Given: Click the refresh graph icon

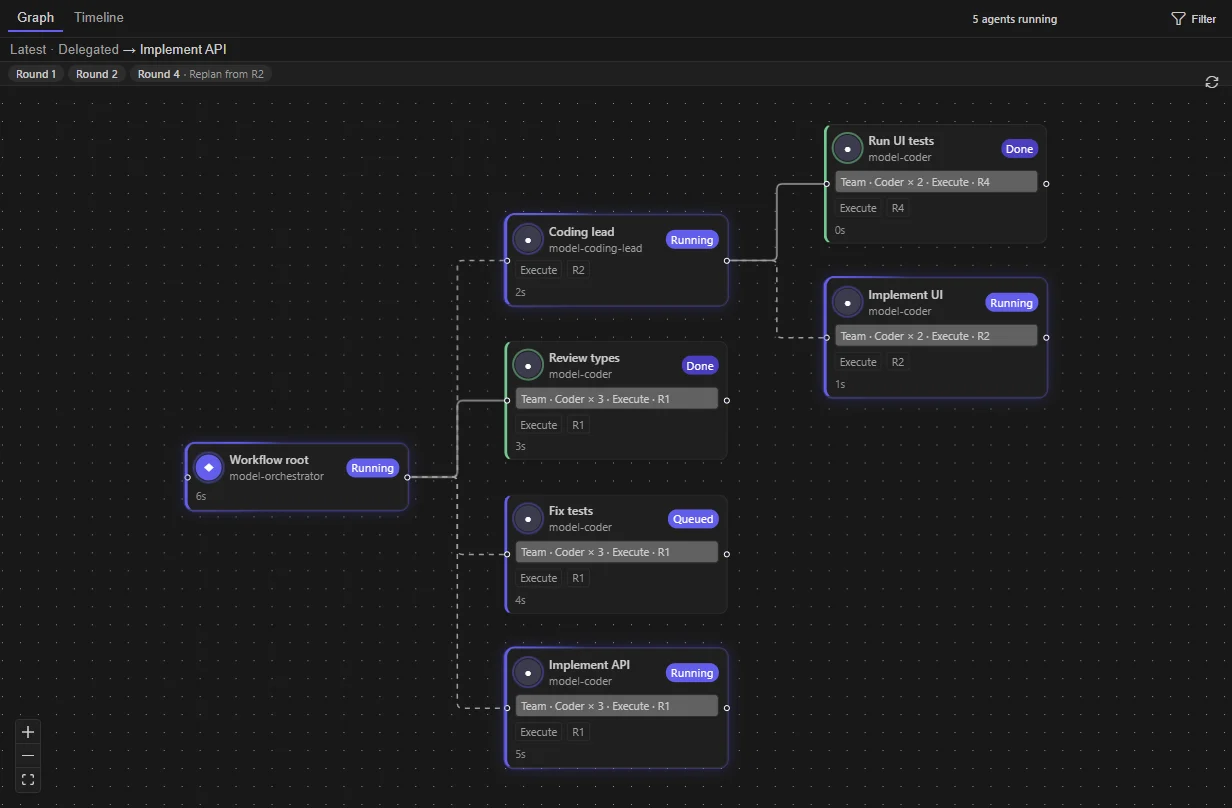Looking at the screenshot, I should (x=1212, y=82).
